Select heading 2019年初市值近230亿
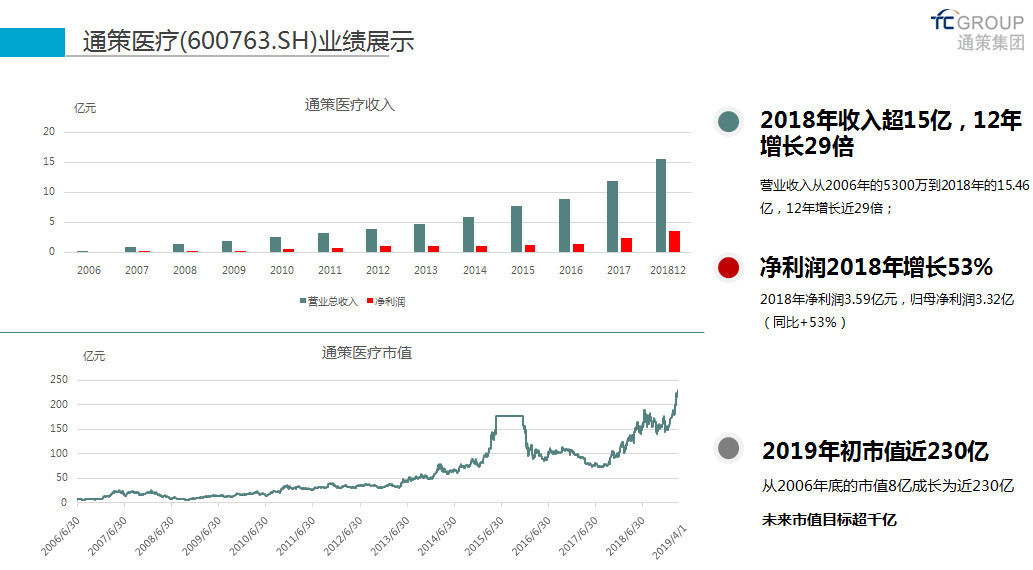This screenshot has height=570, width=1033. tap(876, 451)
